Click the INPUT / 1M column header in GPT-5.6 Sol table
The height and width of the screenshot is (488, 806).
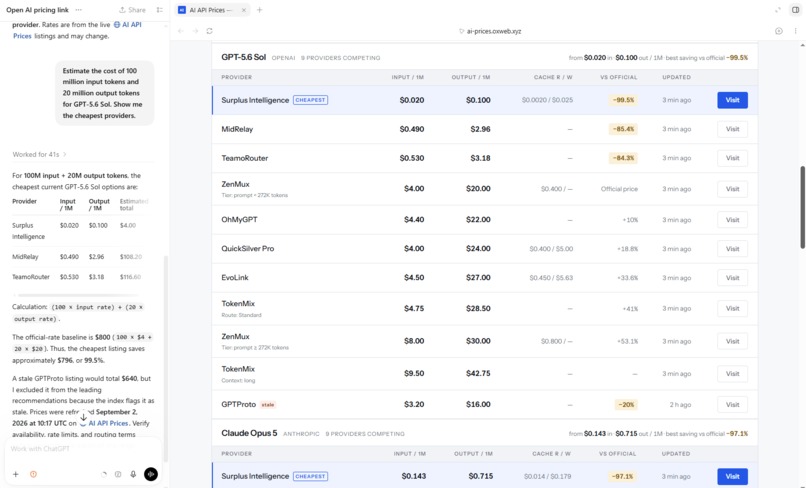[408, 77]
